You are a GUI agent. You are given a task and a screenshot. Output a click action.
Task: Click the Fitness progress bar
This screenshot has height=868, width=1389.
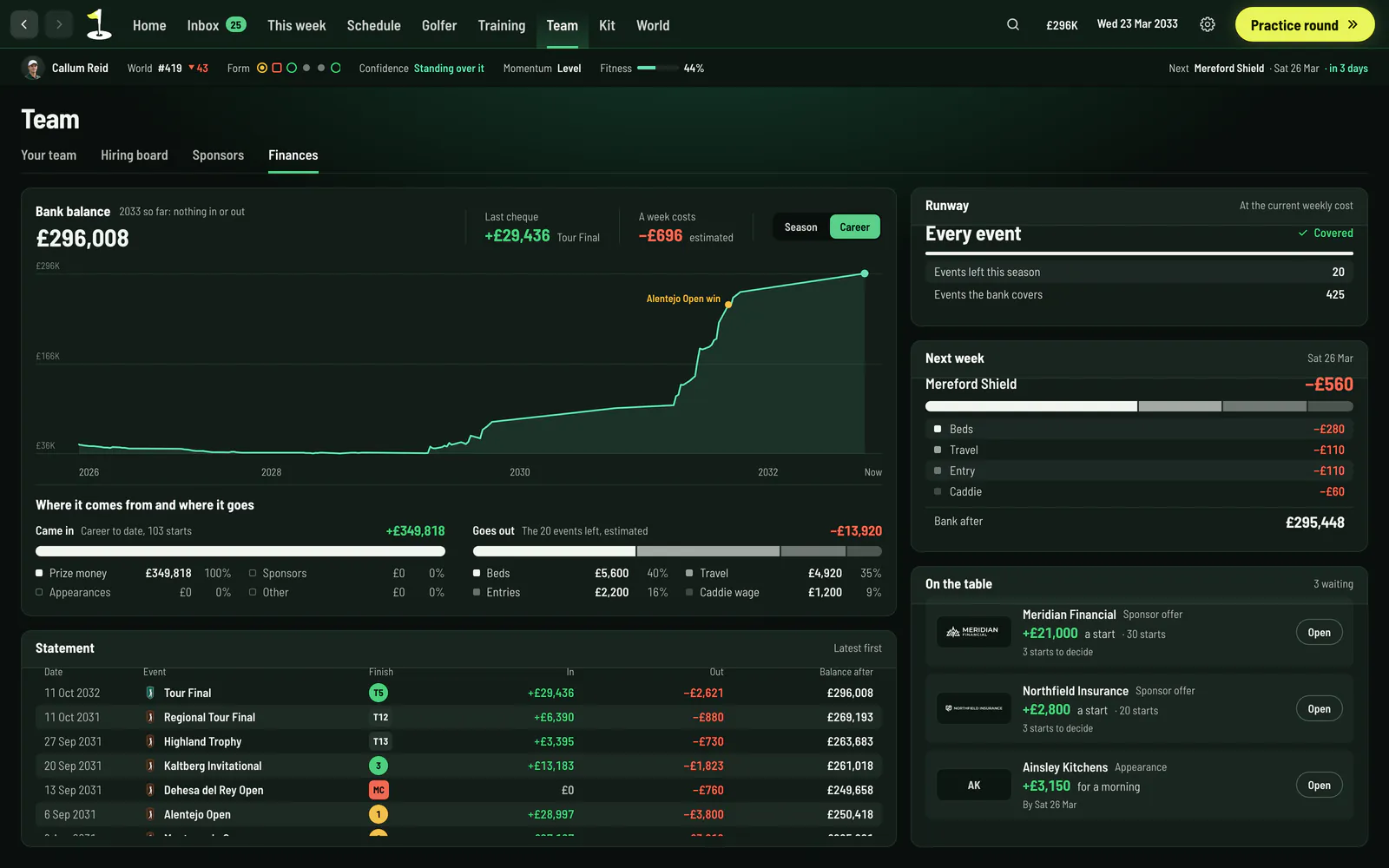point(657,68)
